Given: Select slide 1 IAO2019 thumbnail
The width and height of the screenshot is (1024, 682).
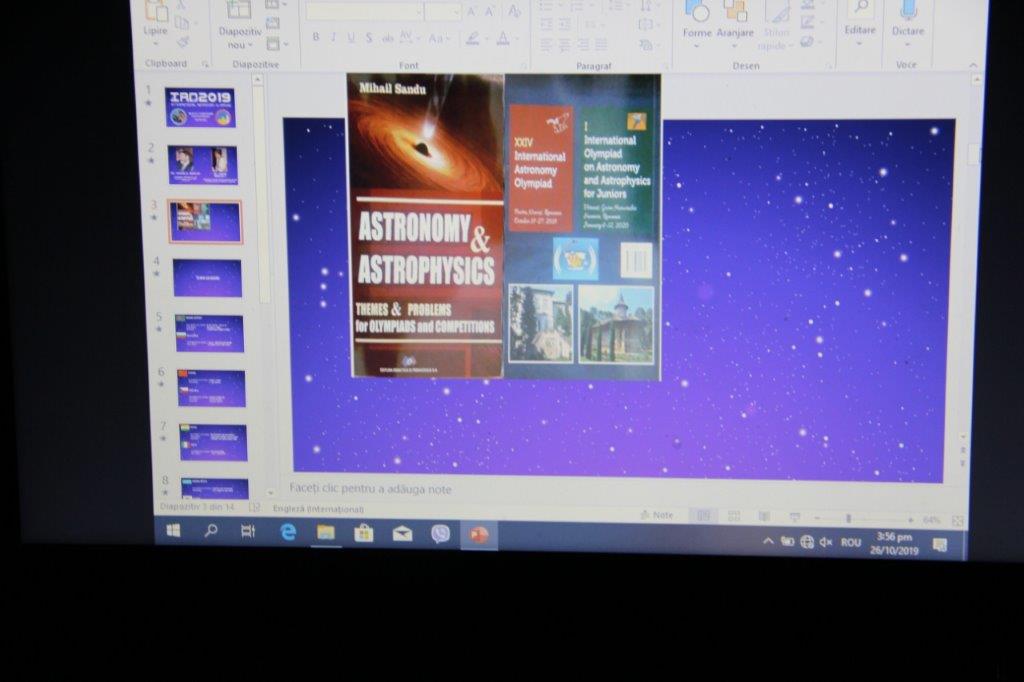Looking at the screenshot, I should (x=200, y=108).
